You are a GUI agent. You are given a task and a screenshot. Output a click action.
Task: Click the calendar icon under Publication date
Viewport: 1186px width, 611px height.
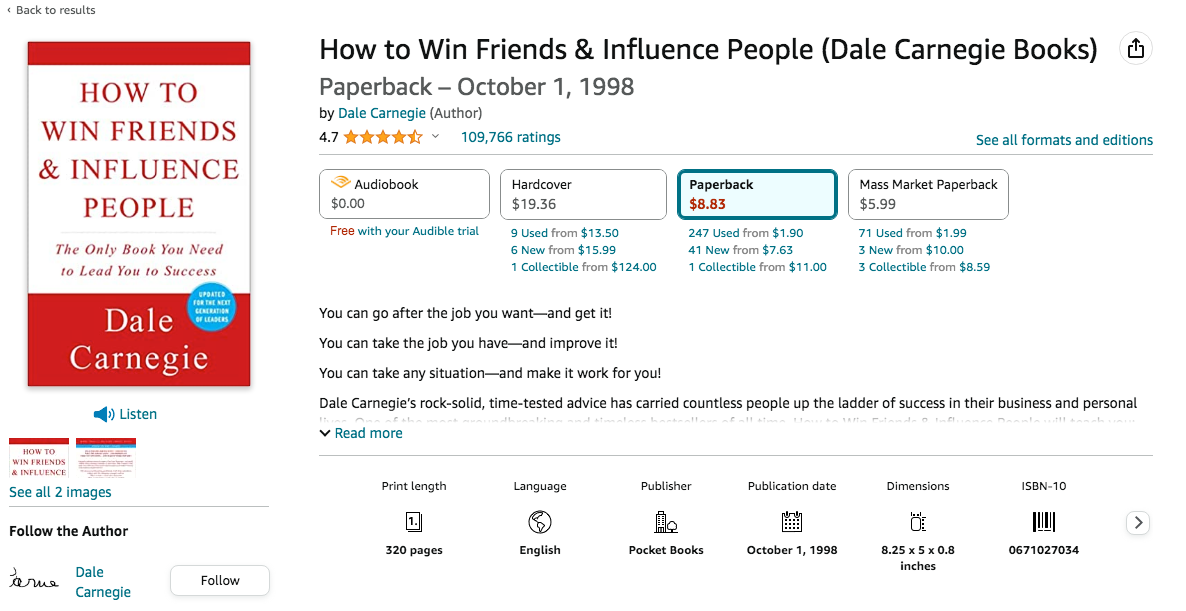coord(791,521)
